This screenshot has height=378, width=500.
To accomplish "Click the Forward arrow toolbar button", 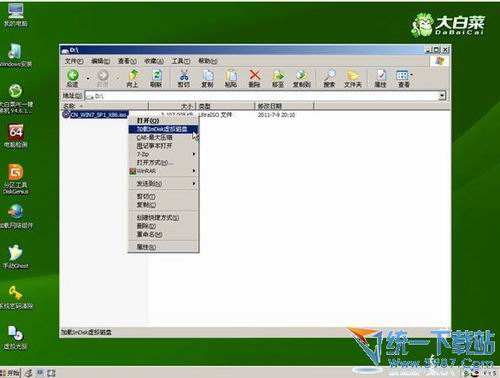I will pyautogui.click(x=103, y=78).
